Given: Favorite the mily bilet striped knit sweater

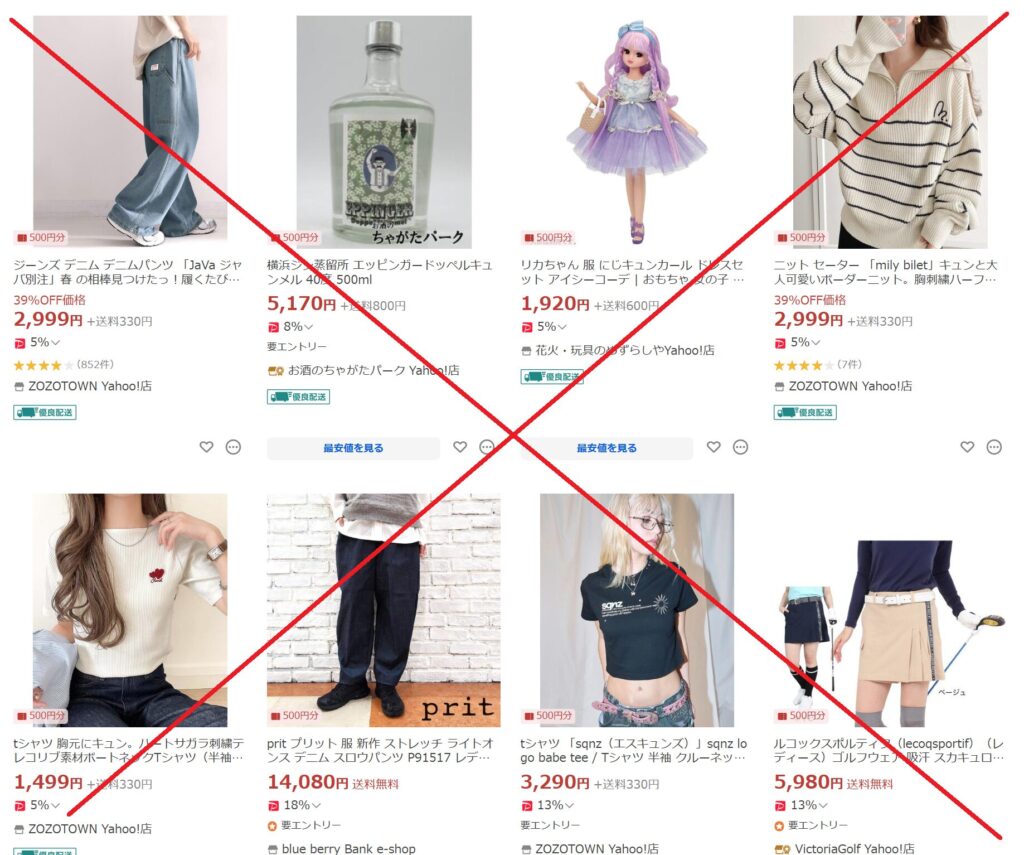Looking at the screenshot, I should click(x=967, y=447).
